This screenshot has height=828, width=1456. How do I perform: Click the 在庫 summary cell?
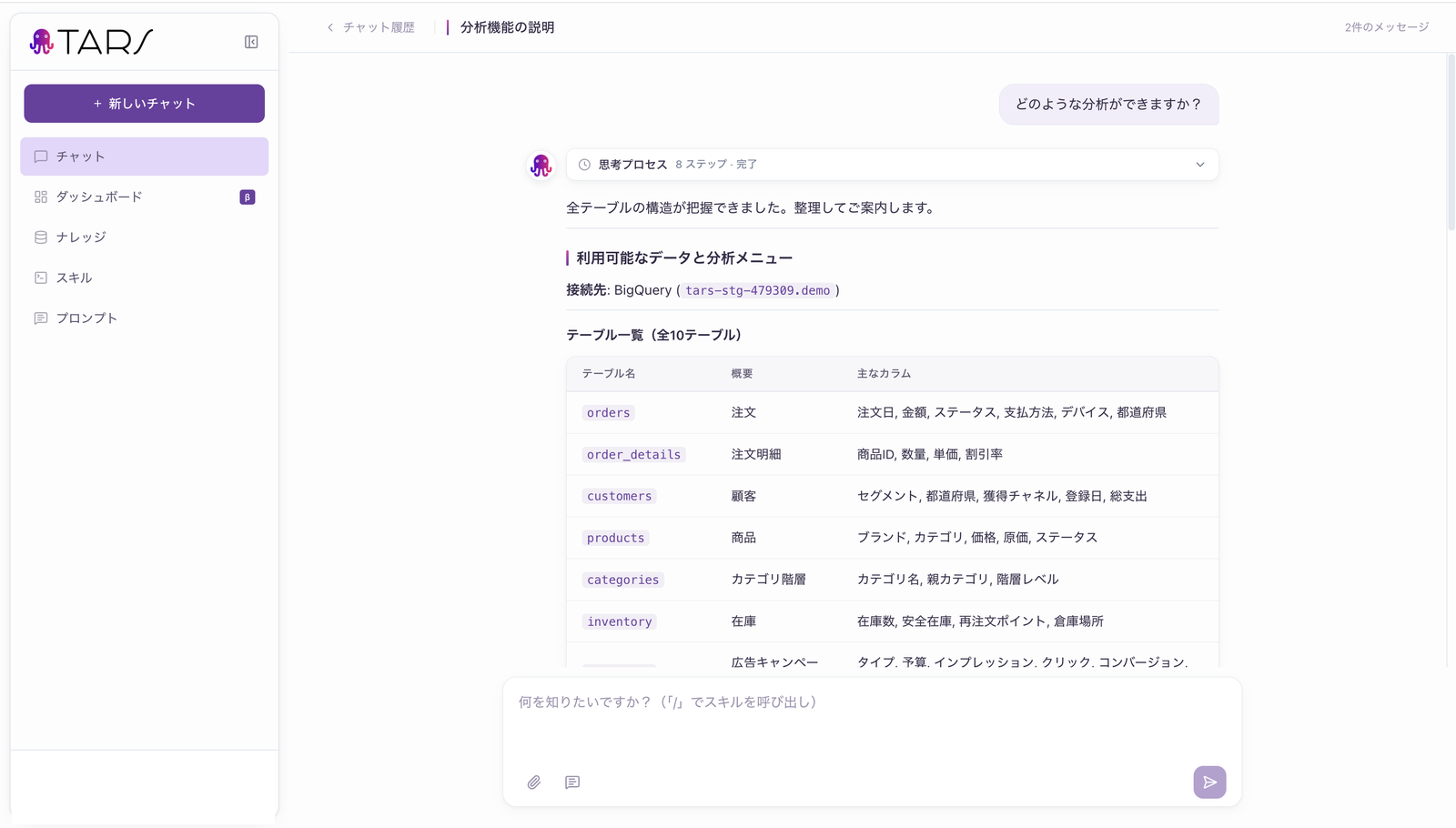point(743,621)
